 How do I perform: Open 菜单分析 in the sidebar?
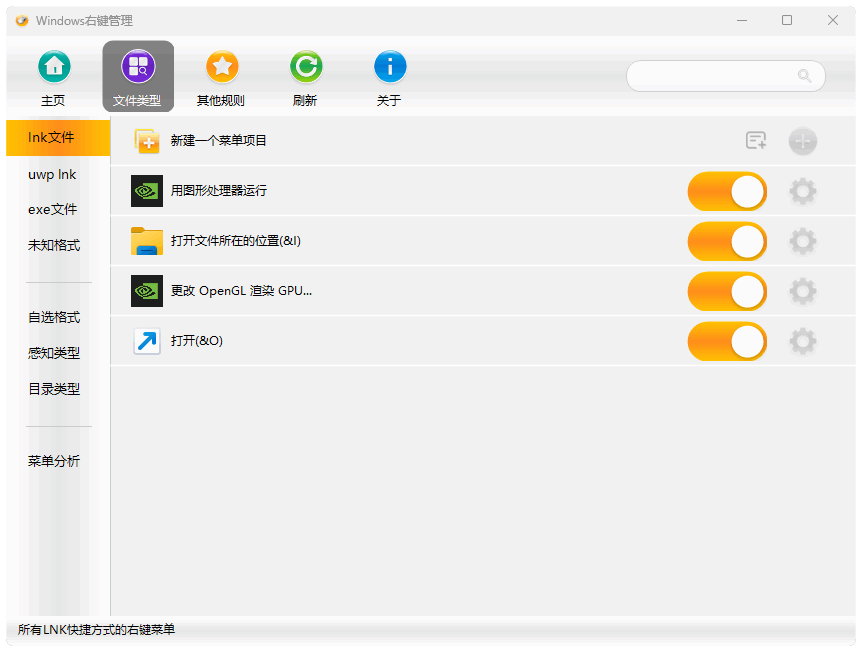coord(54,461)
